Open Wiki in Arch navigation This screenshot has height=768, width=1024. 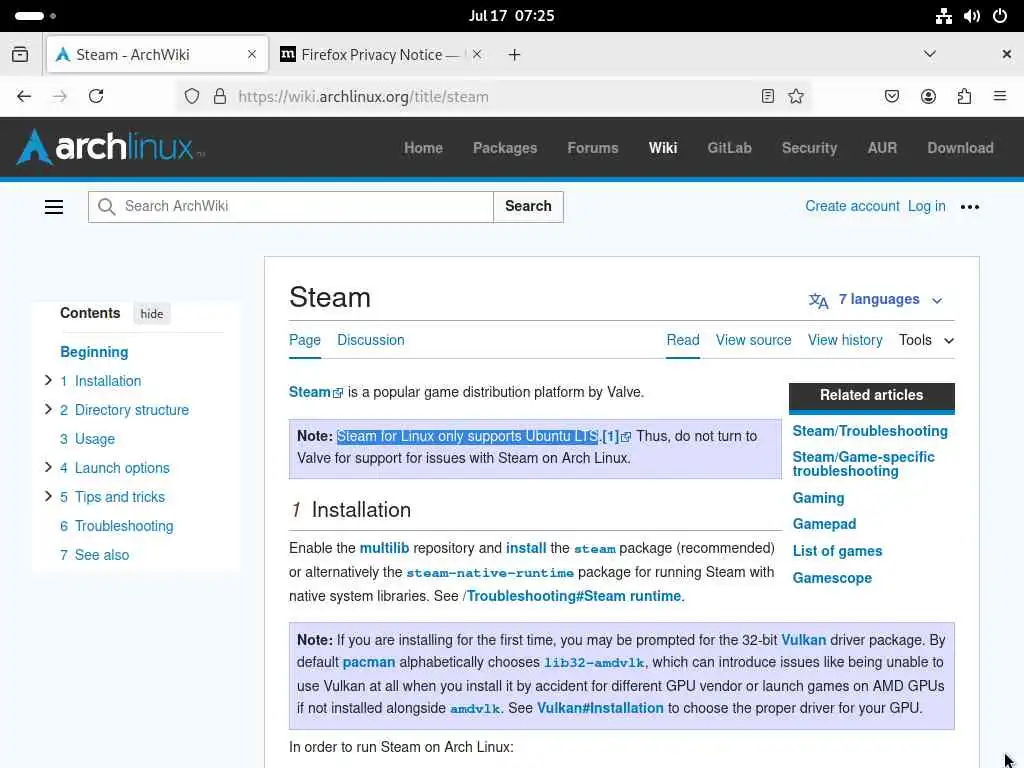[663, 148]
